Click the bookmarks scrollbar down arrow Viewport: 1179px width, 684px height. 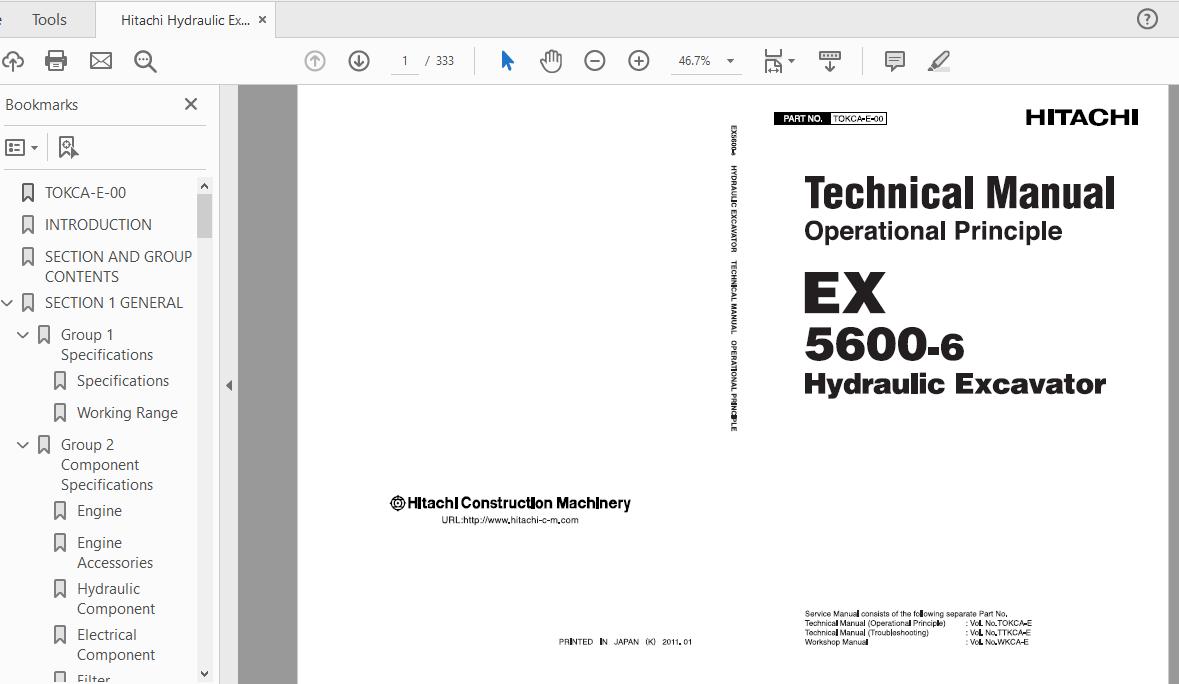pos(205,674)
